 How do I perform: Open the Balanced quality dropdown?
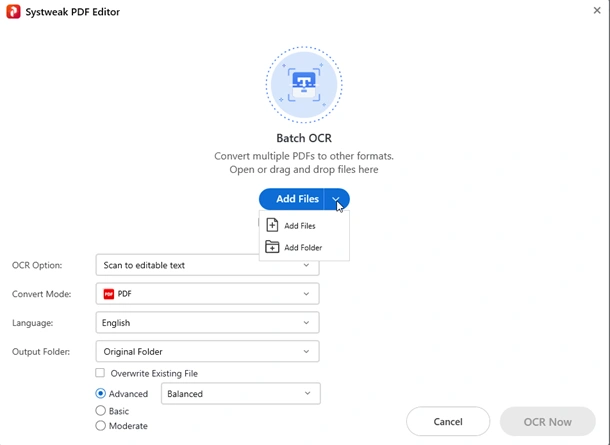pyautogui.click(x=241, y=394)
